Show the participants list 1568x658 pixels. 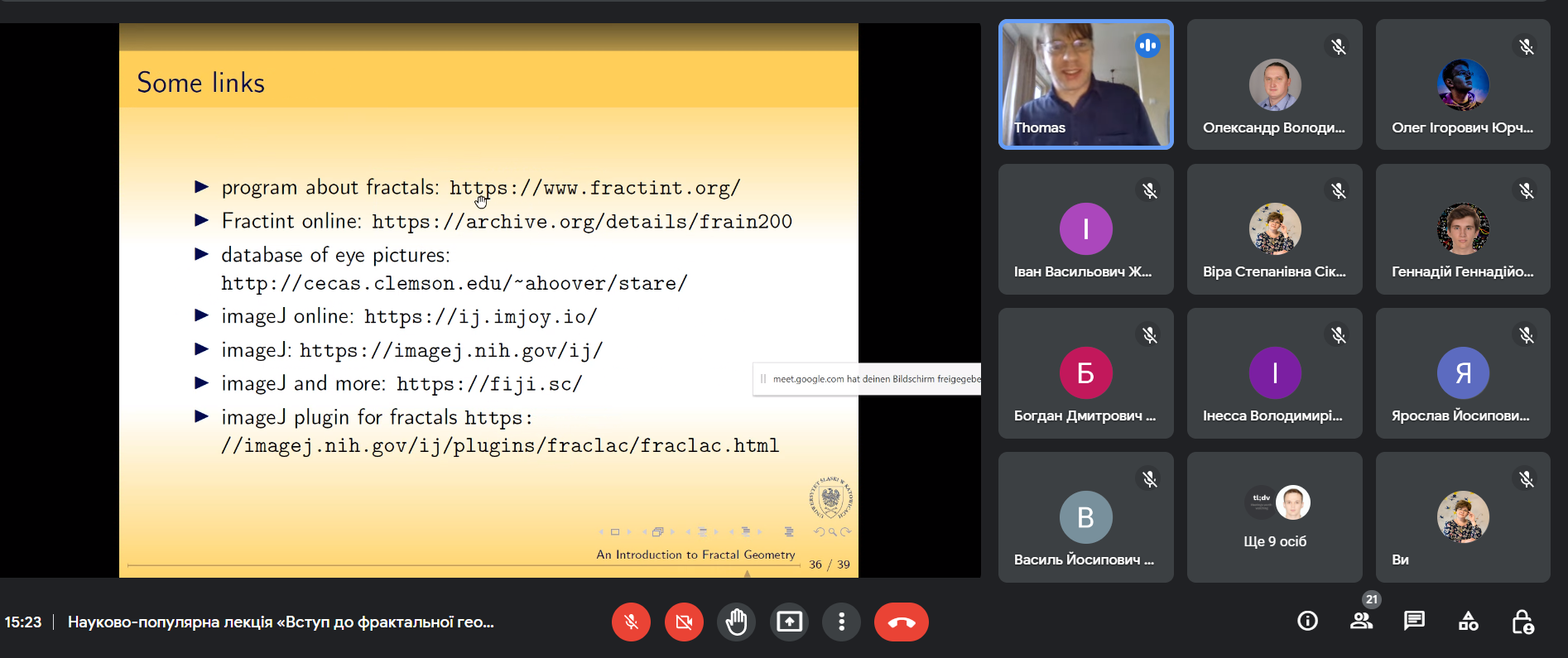tap(1361, 621)
